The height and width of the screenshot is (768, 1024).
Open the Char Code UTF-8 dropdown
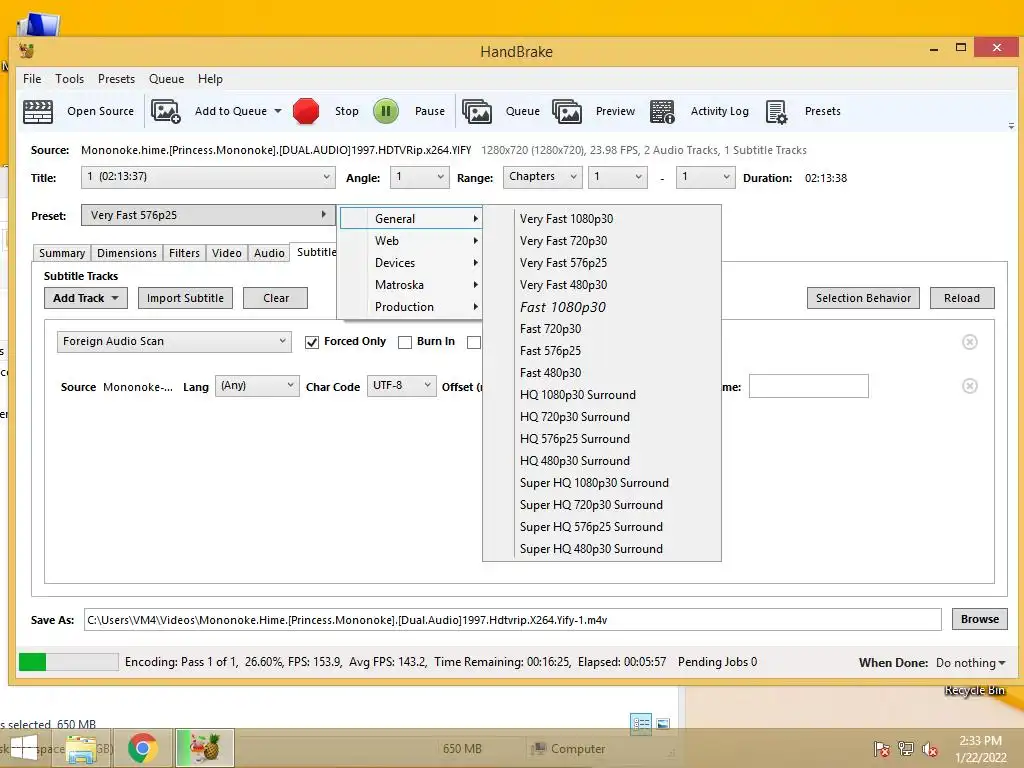coord(401,386)
